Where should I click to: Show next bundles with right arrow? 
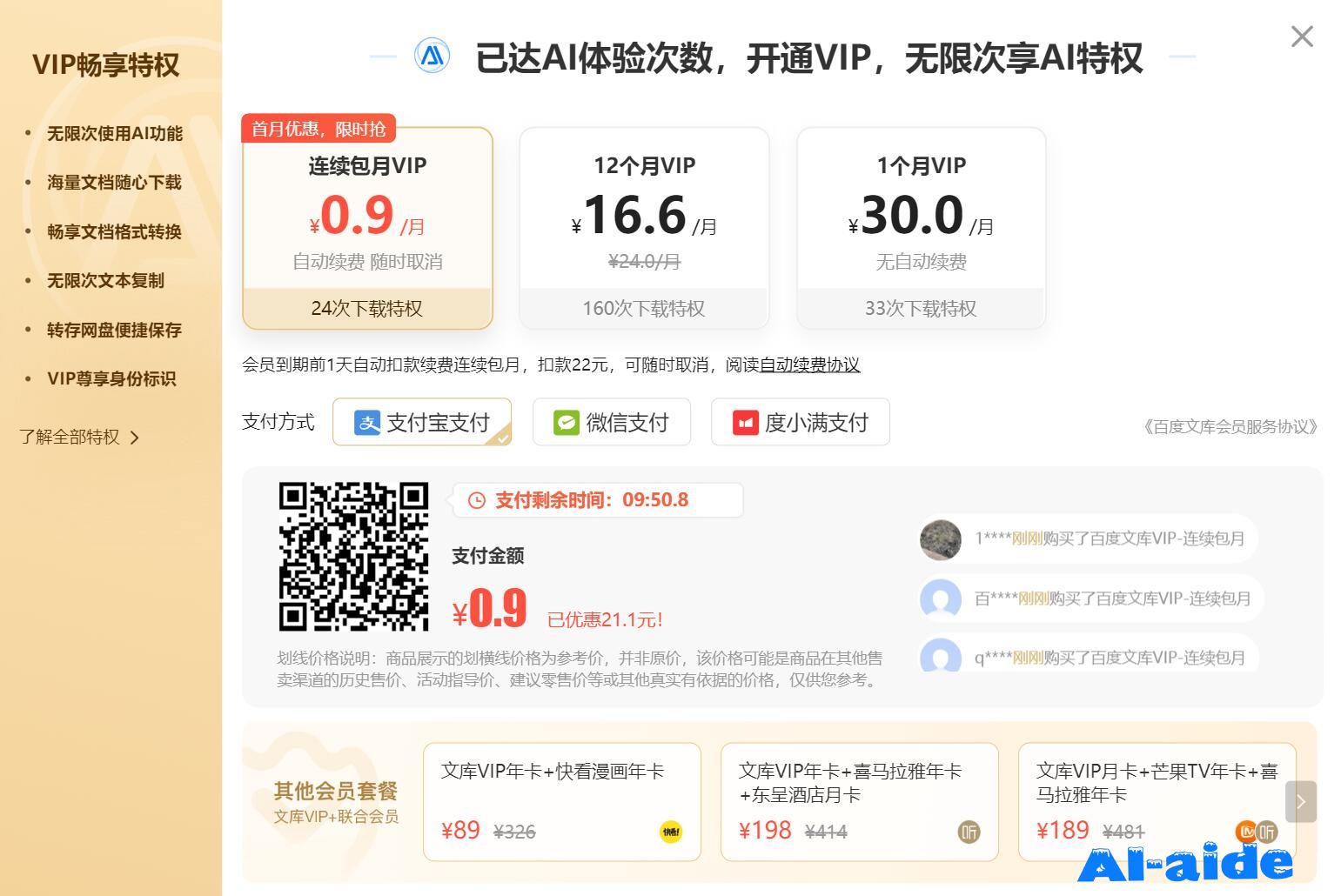click(x=1301, y=801)
